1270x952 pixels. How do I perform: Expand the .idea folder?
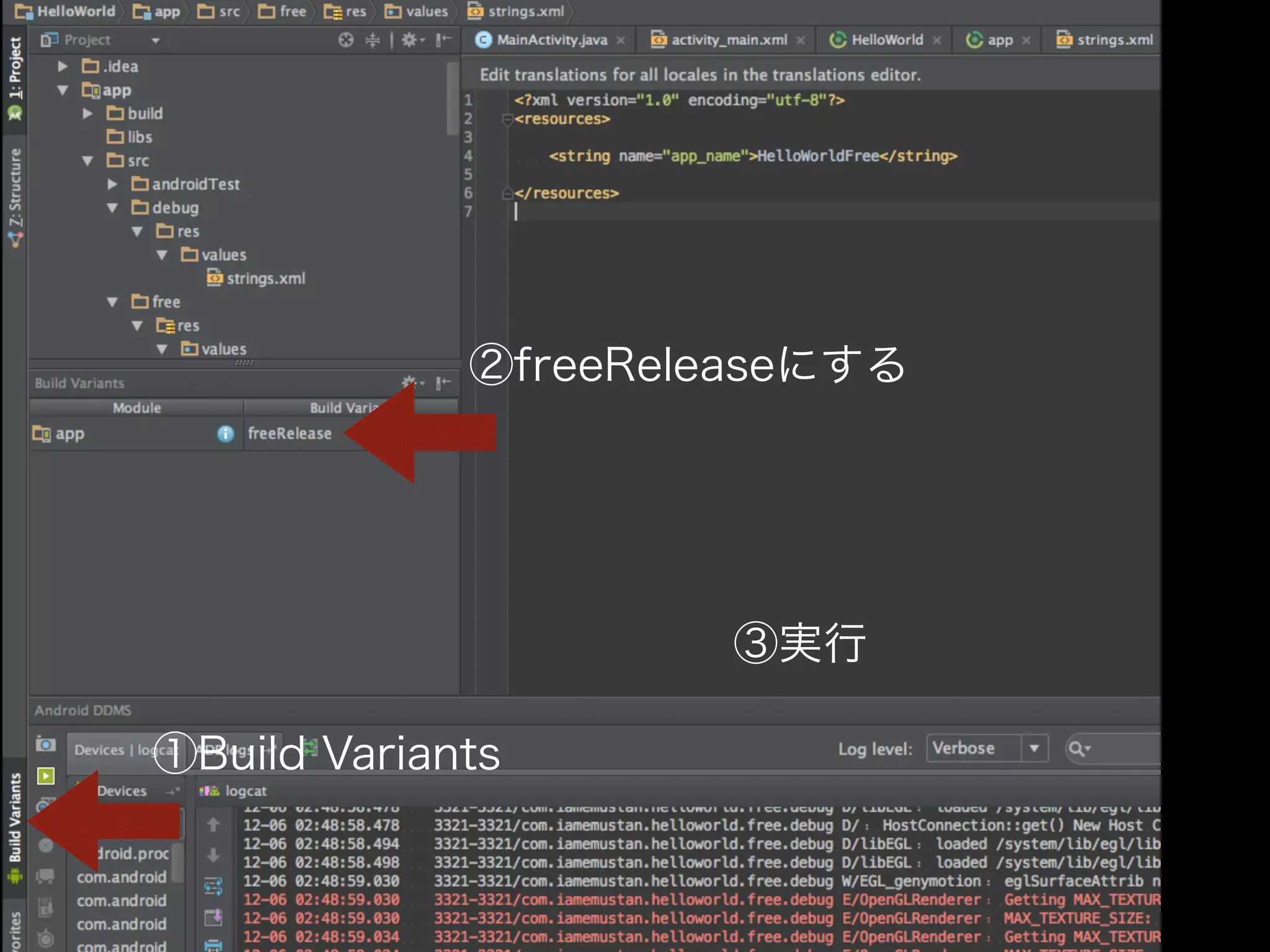(x=63, y=66)
